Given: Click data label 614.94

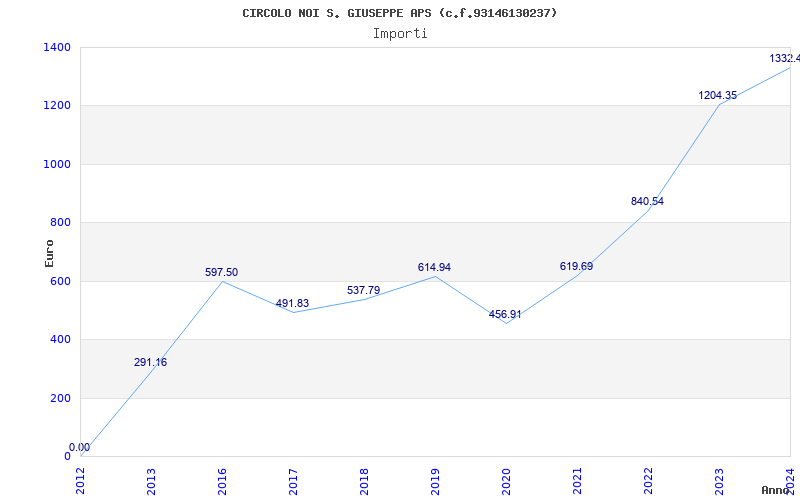Looking at the screenshot, I should (x=434, y=267).
